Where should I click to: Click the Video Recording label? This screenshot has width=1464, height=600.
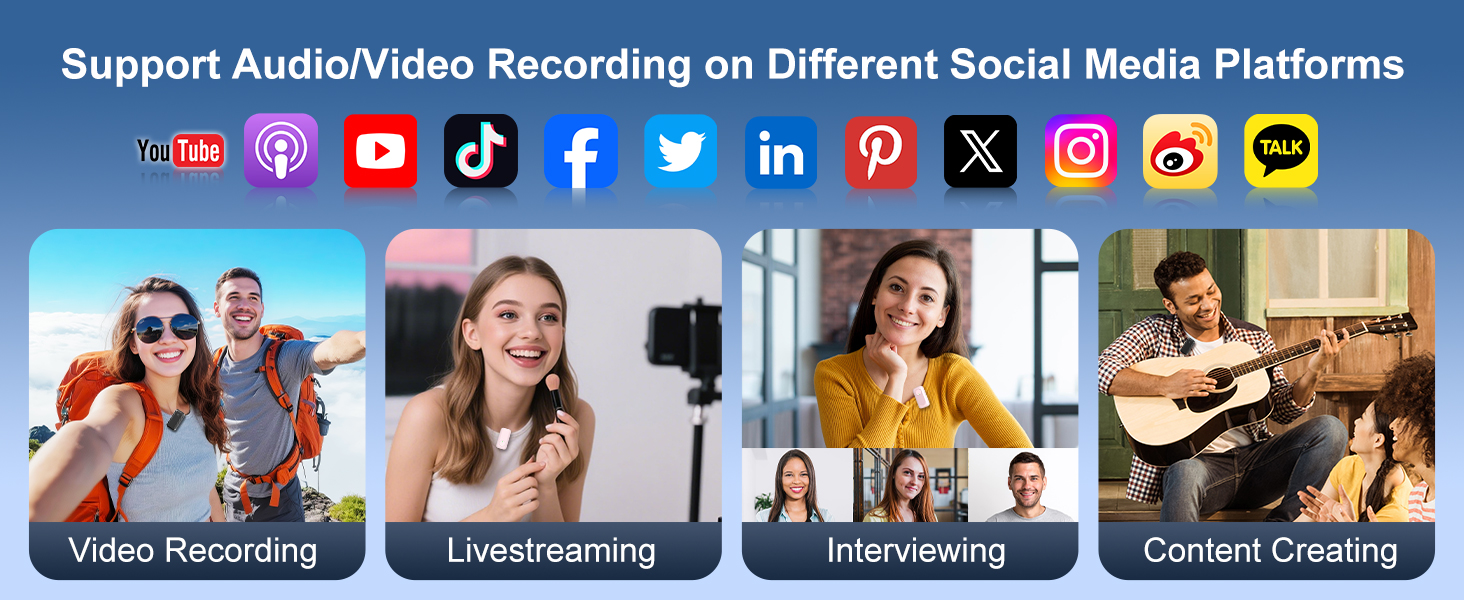(x=193, y=551)
